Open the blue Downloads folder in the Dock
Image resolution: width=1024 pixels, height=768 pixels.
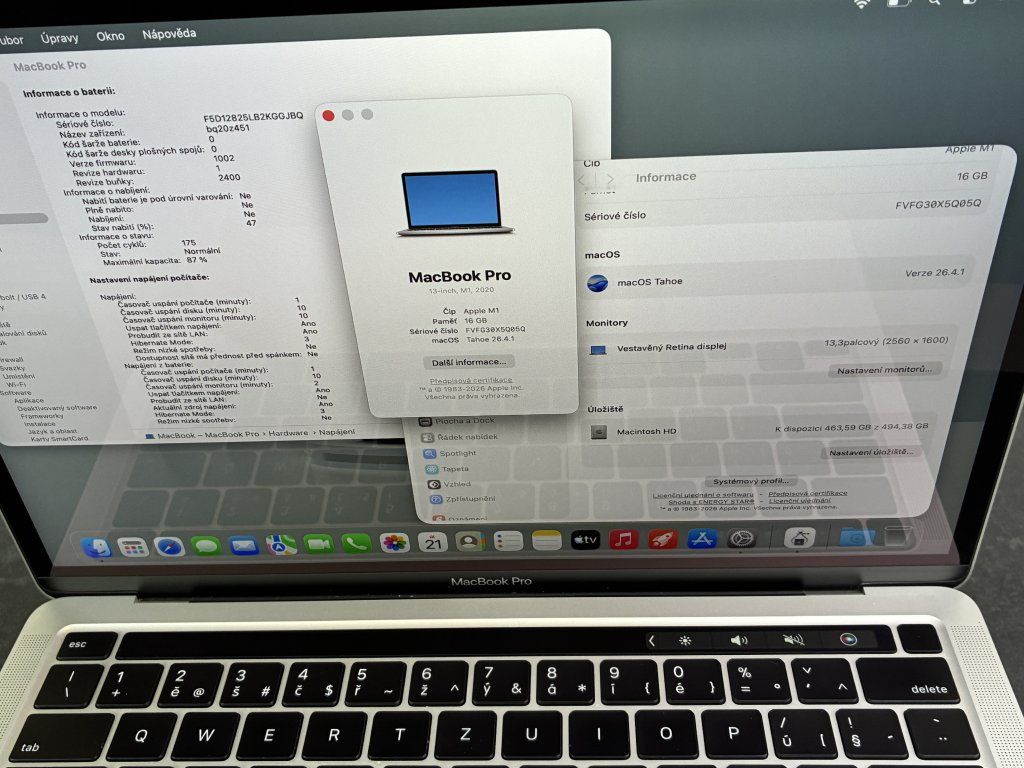click(856, 537)
